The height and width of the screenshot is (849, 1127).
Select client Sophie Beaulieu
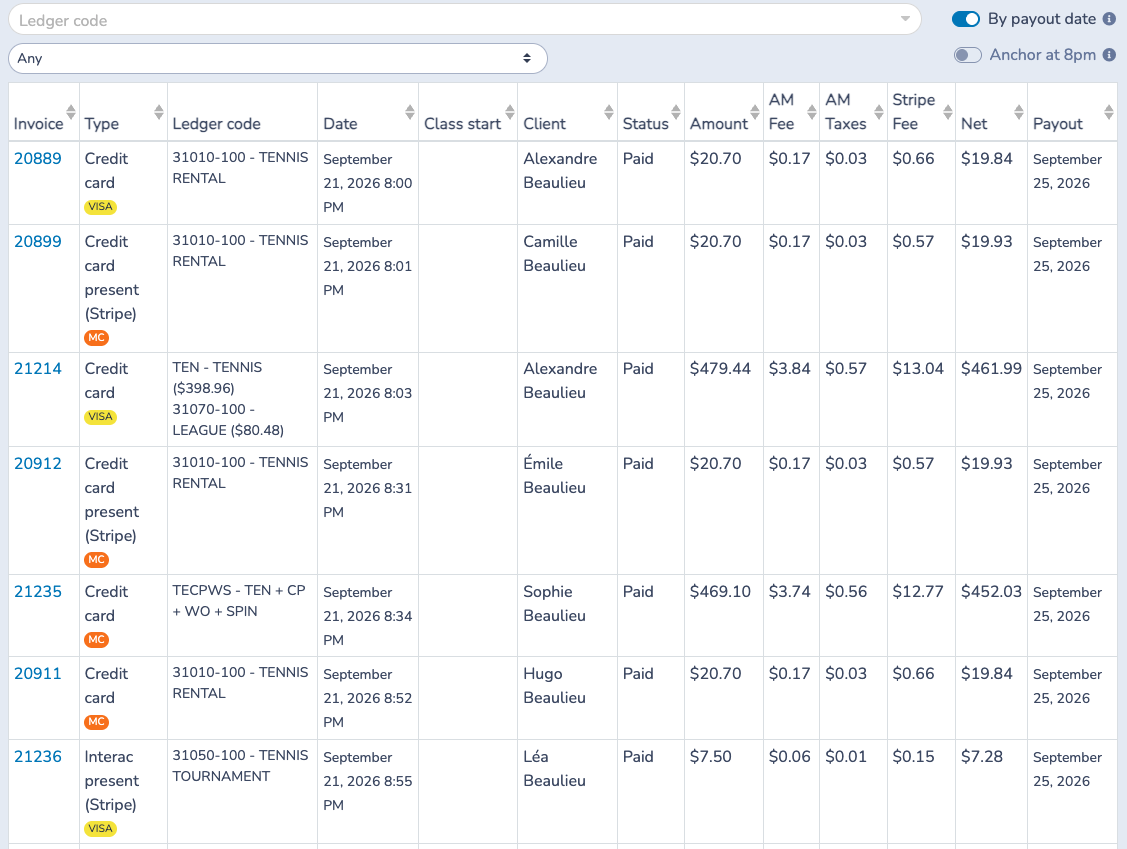(554, 603)
